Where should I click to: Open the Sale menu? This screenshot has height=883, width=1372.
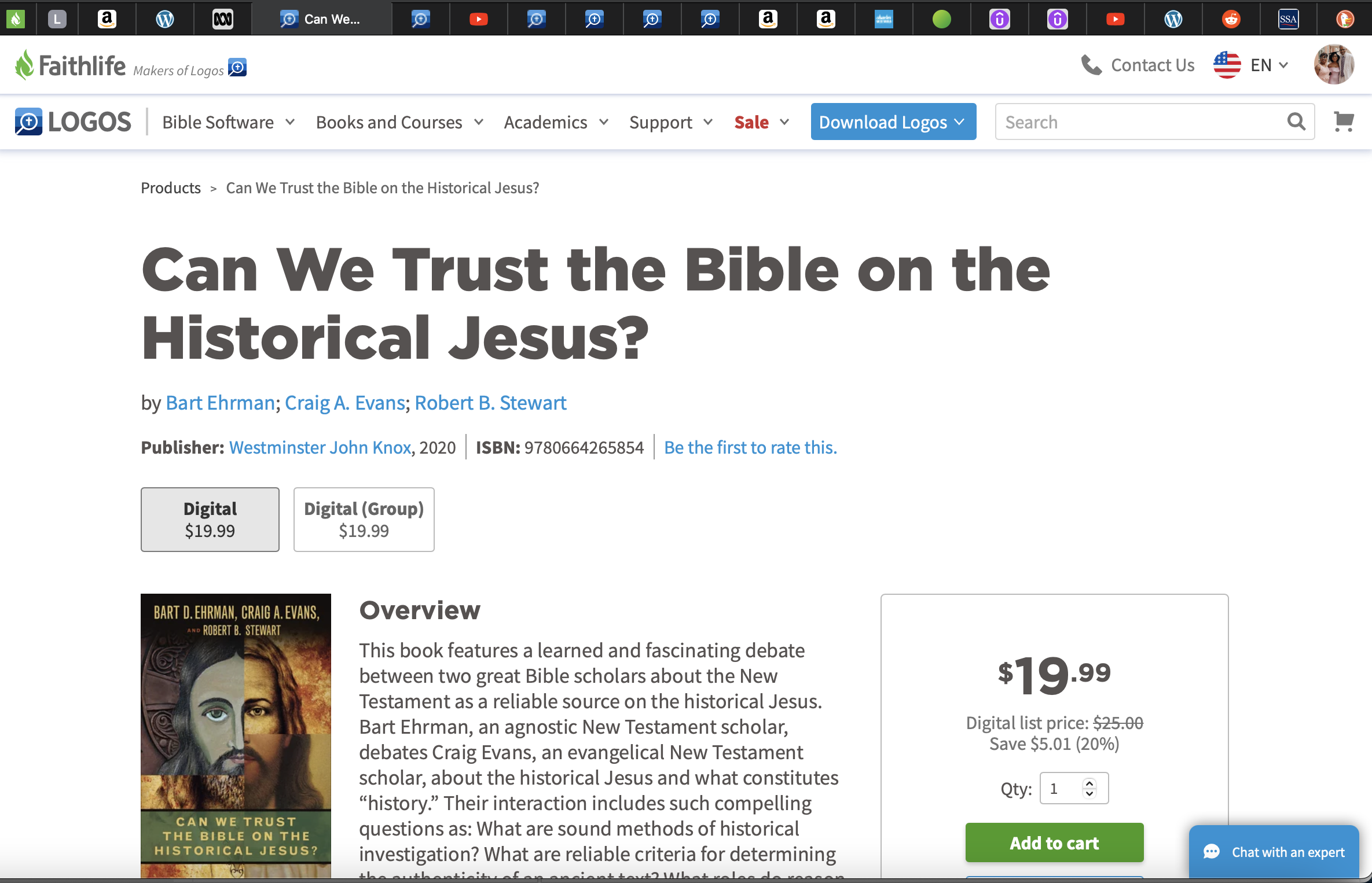[x=762, y=122]
